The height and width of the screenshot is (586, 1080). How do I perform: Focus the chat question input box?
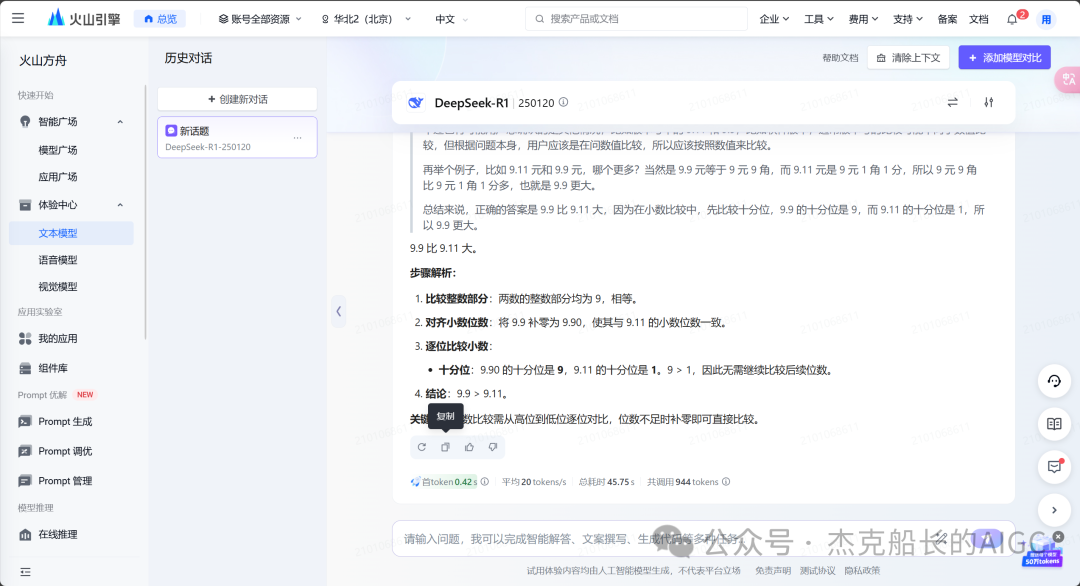click(703, 538)
